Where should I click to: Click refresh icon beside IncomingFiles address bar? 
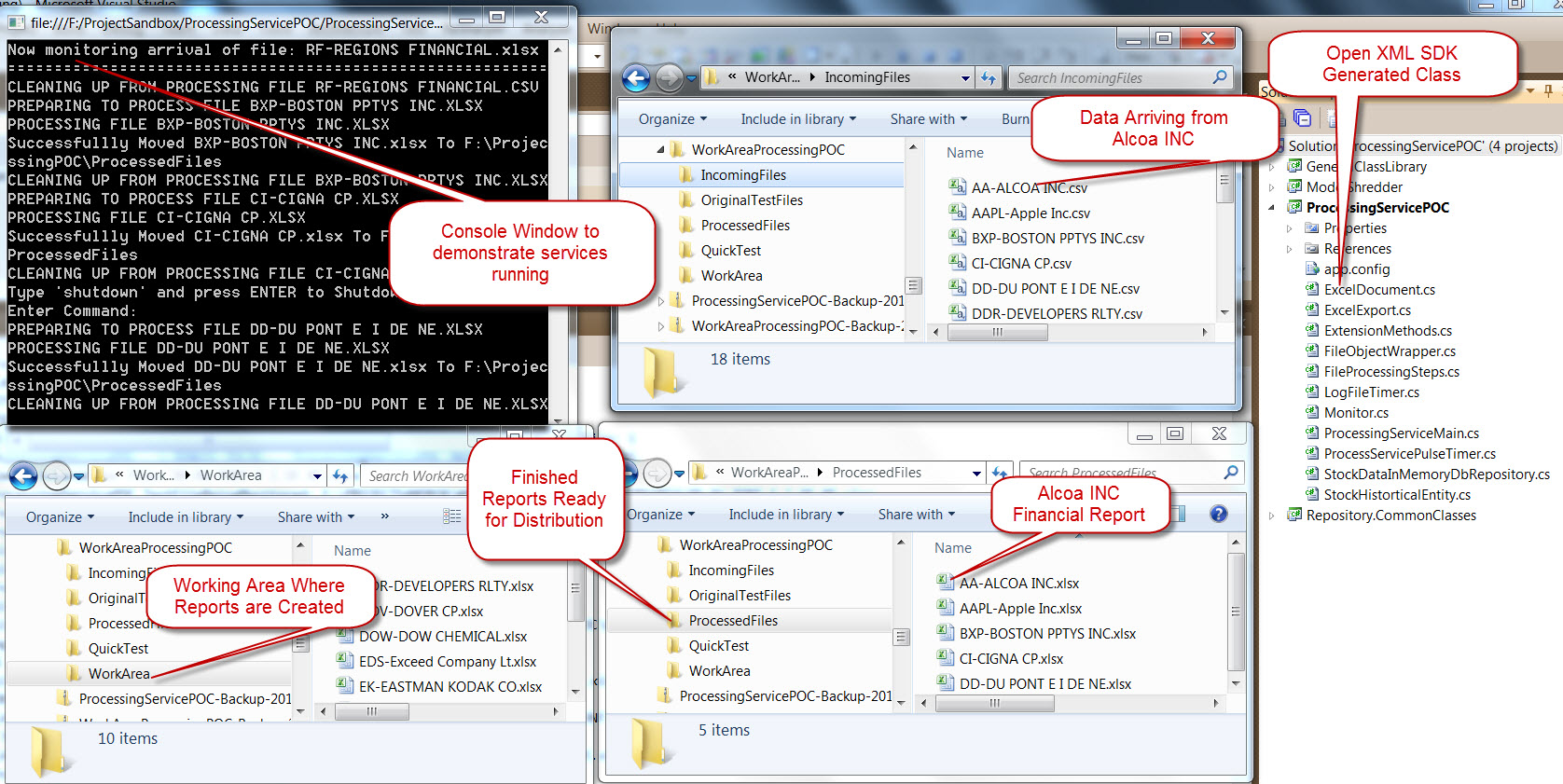989,77
